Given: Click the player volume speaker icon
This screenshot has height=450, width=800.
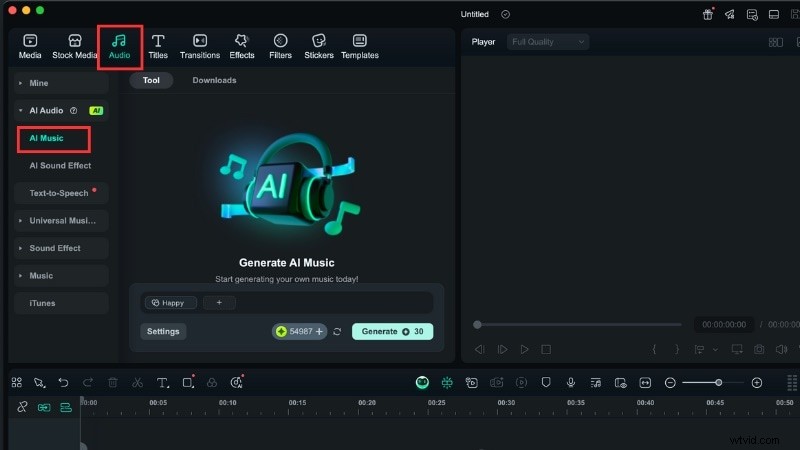Looking at the screenshot, I should (x=781, y=349).
